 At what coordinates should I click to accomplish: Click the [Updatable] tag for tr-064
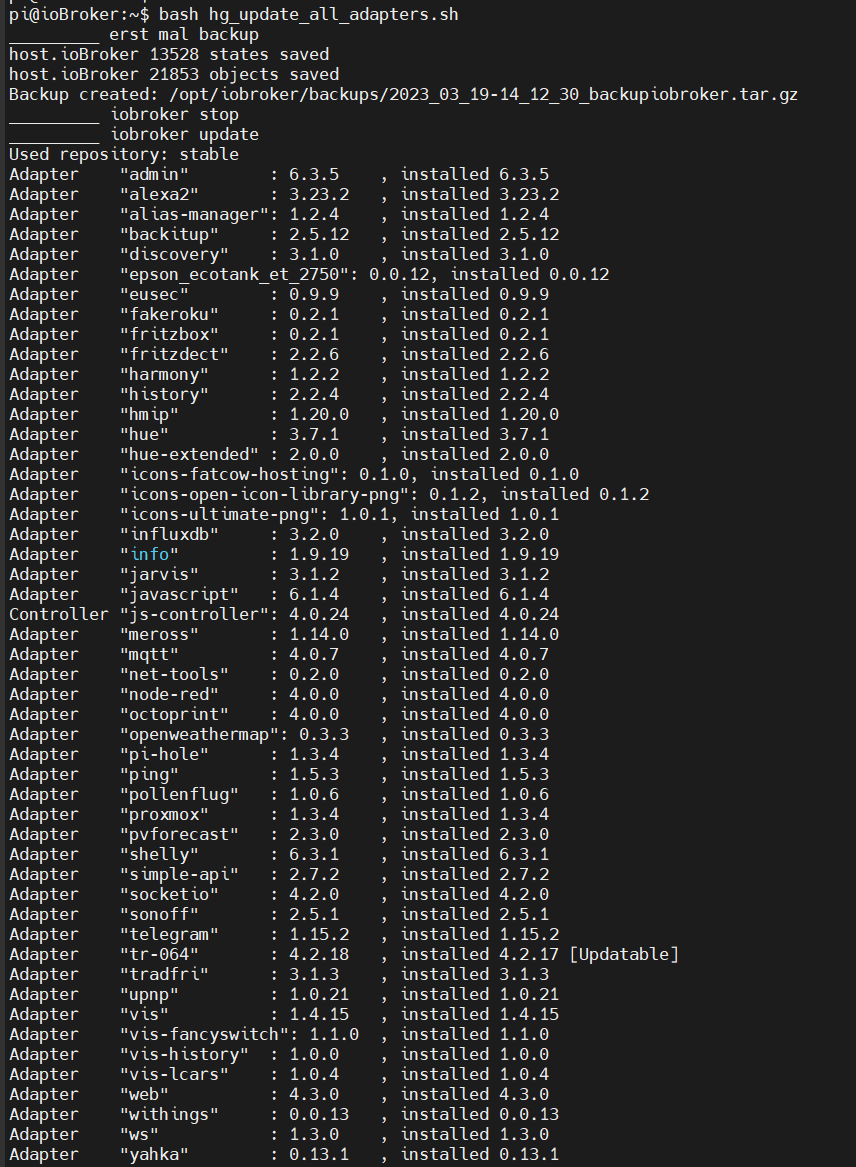[624, 954]
